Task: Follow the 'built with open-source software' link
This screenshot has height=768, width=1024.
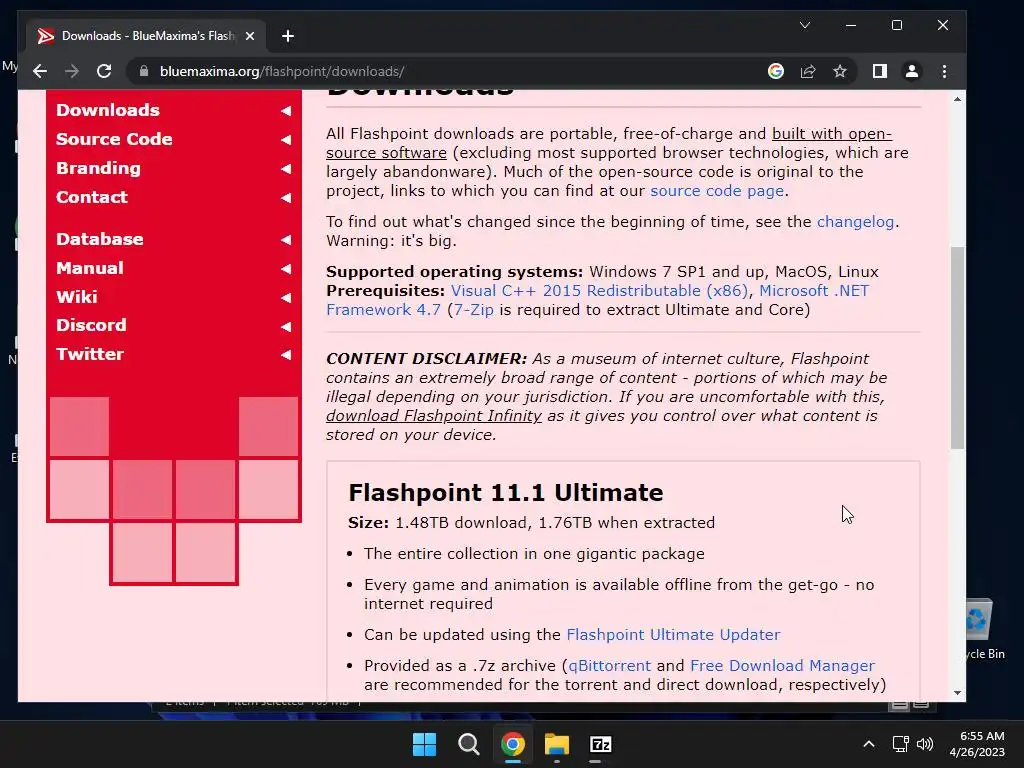Action: pos(831,134)
